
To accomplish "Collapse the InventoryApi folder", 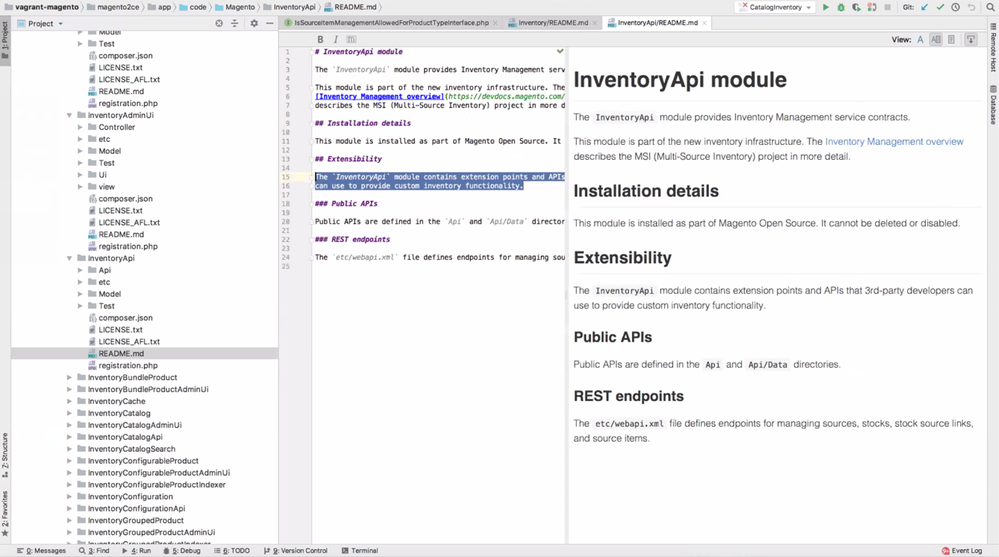I will coord(70,258).
